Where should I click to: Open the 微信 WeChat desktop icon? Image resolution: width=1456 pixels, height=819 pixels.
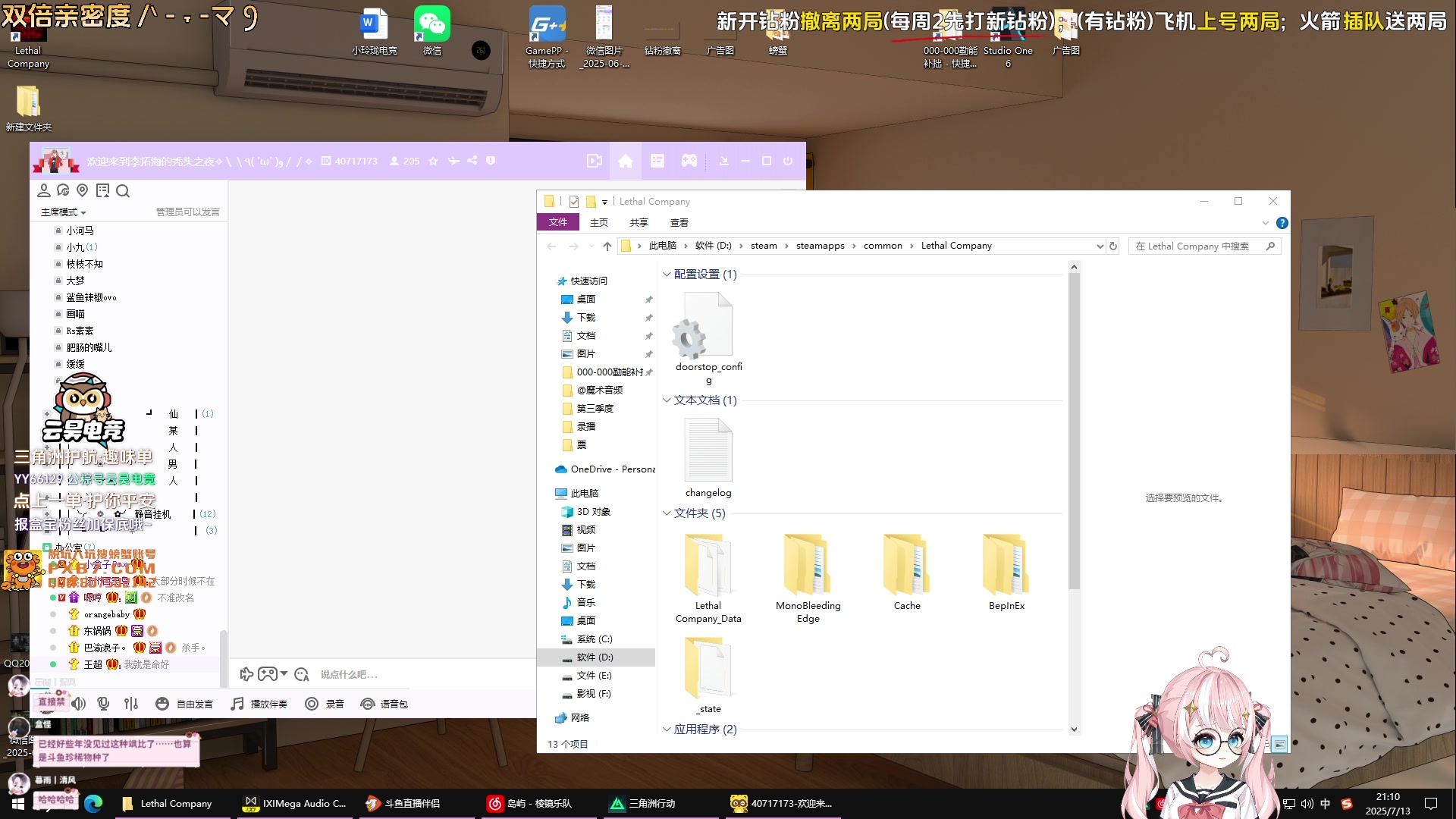tap(432, 32)
